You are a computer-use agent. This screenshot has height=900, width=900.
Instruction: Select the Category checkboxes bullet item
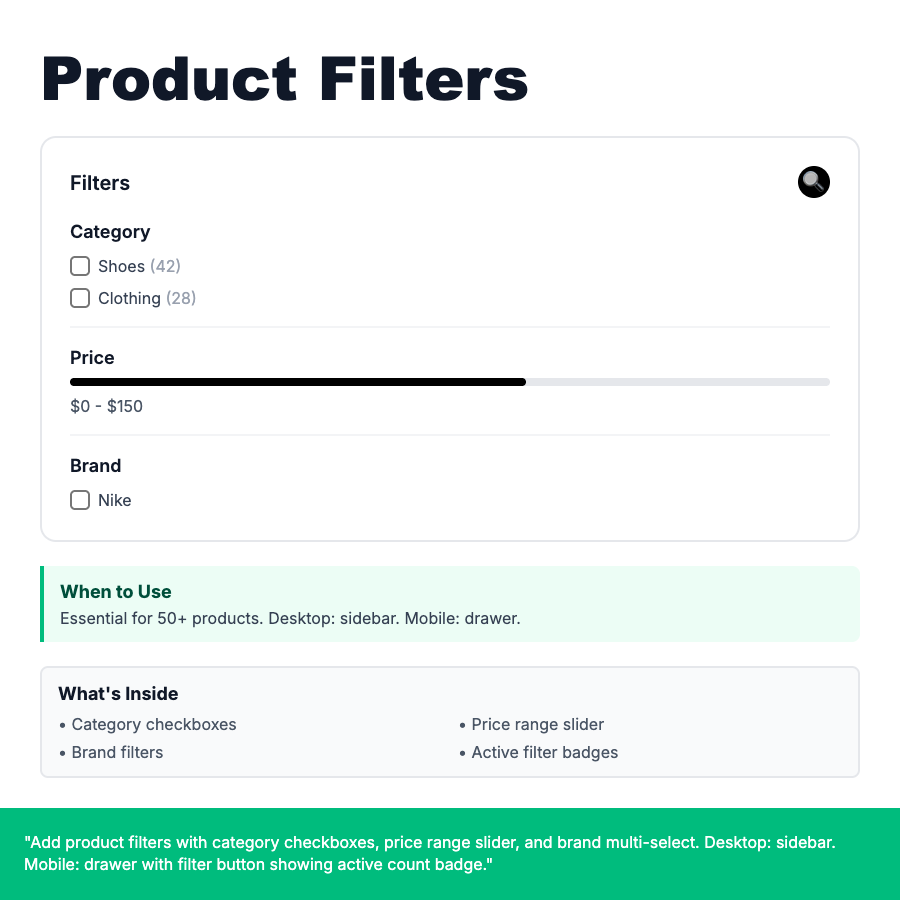(x=154, y=724)
